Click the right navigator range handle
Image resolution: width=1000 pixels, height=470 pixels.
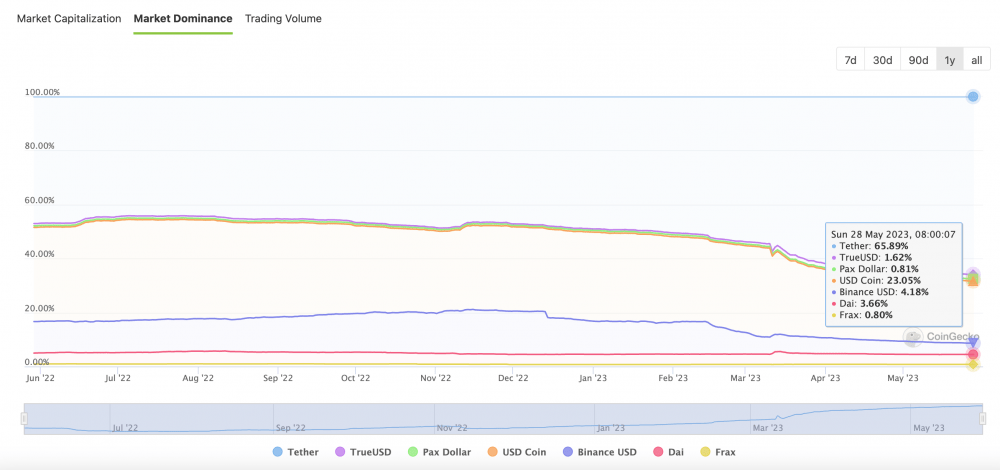point(982,420)
